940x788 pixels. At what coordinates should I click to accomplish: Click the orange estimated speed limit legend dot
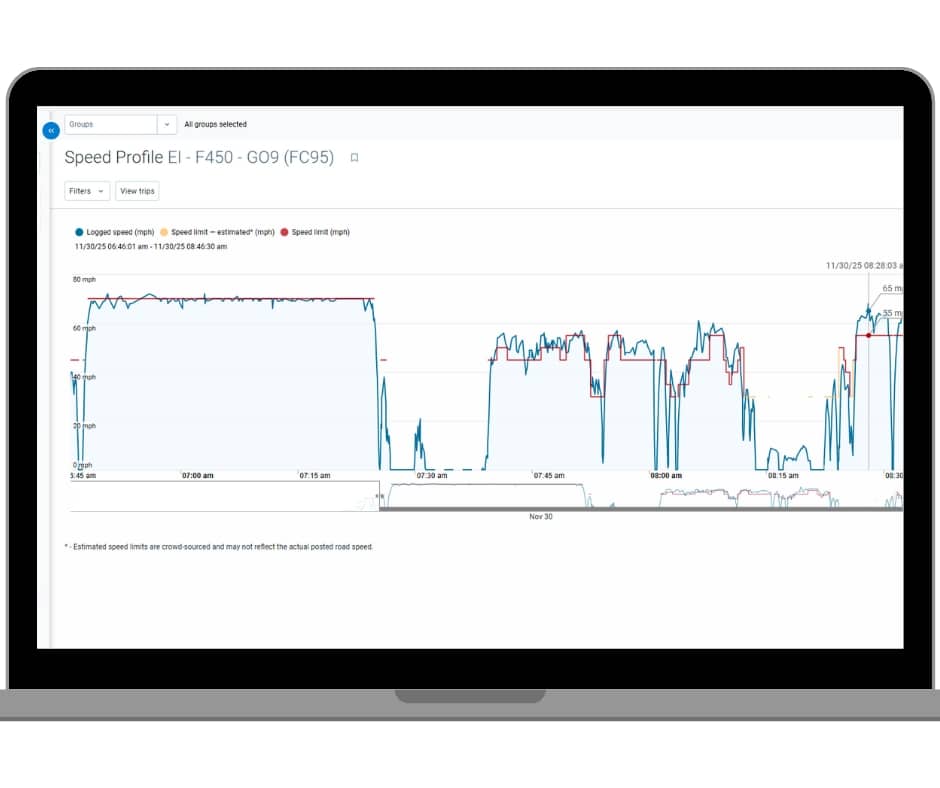point(165,230)
